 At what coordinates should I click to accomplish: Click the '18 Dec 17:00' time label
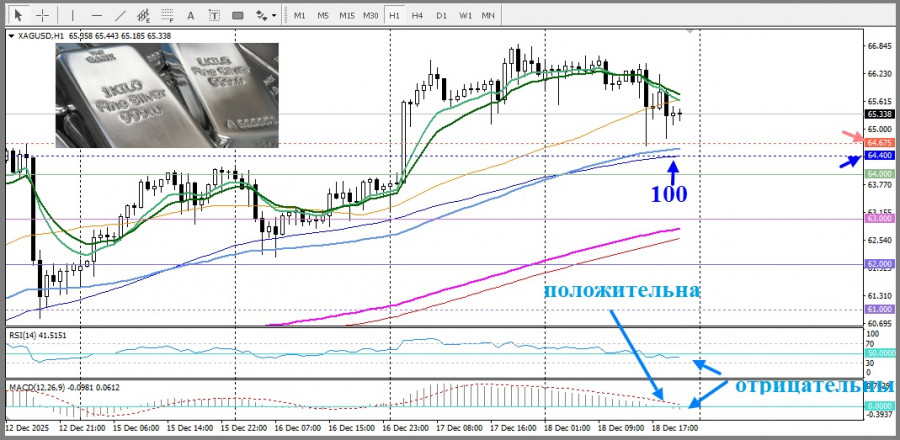(x=675, y=428)
